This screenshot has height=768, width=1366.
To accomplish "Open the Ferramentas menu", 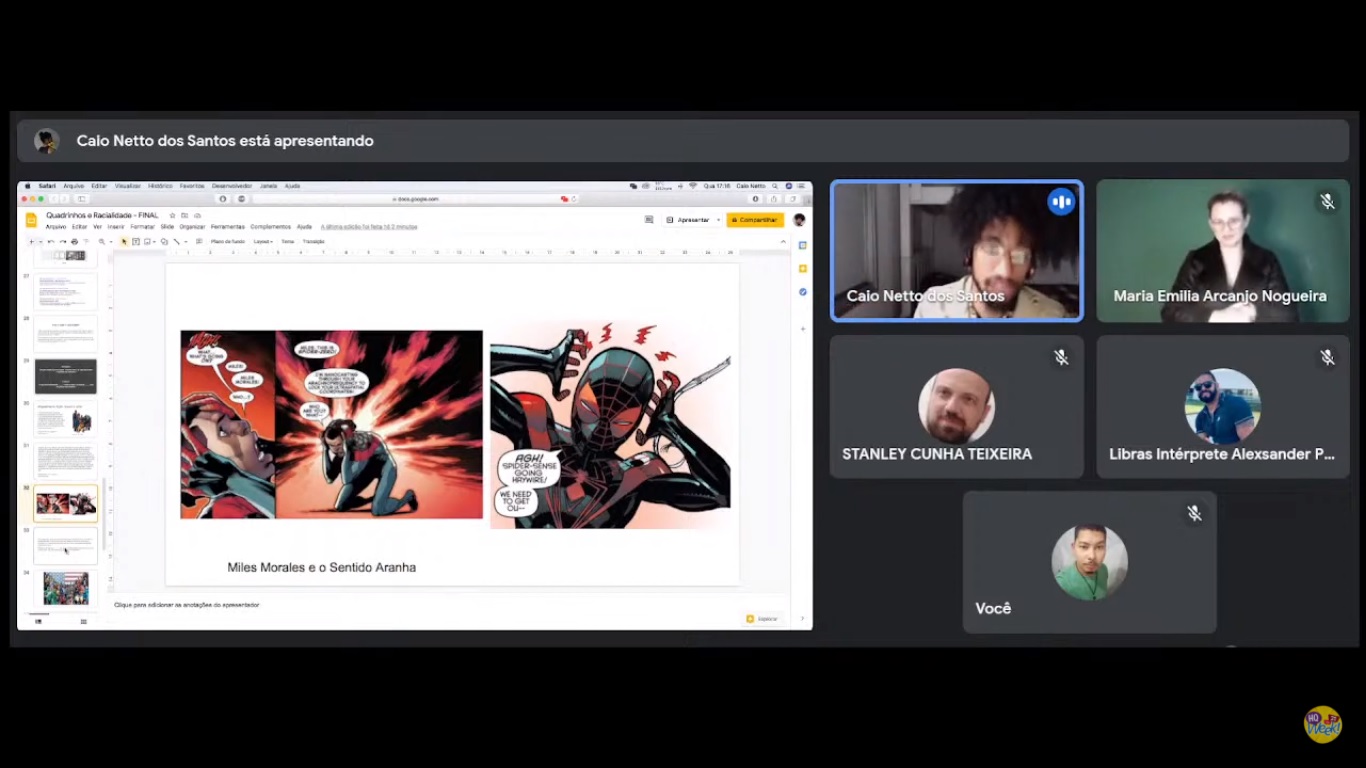I will point(227,227).
